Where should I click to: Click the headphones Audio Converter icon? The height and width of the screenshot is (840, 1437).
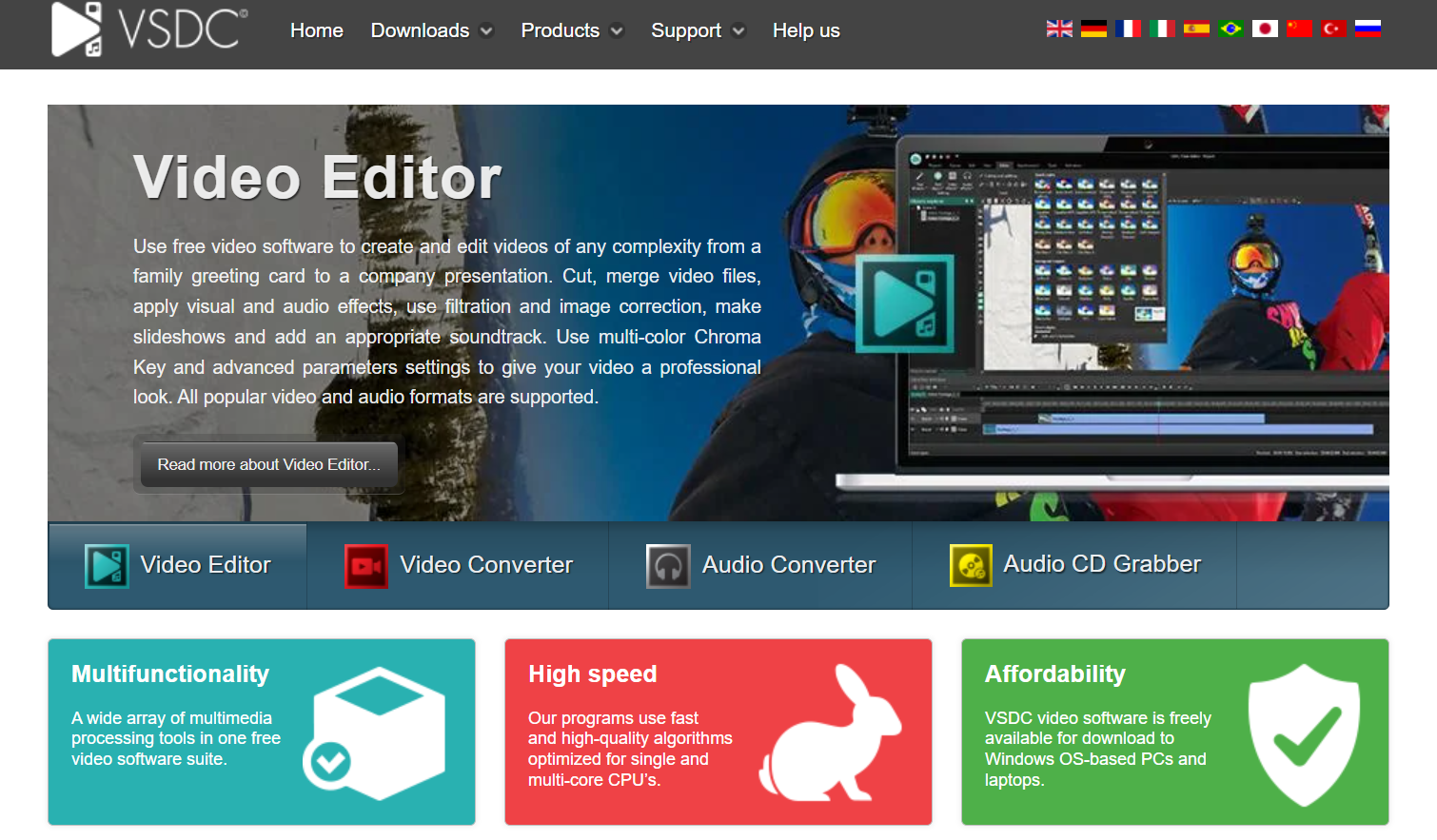coord(668,566)
